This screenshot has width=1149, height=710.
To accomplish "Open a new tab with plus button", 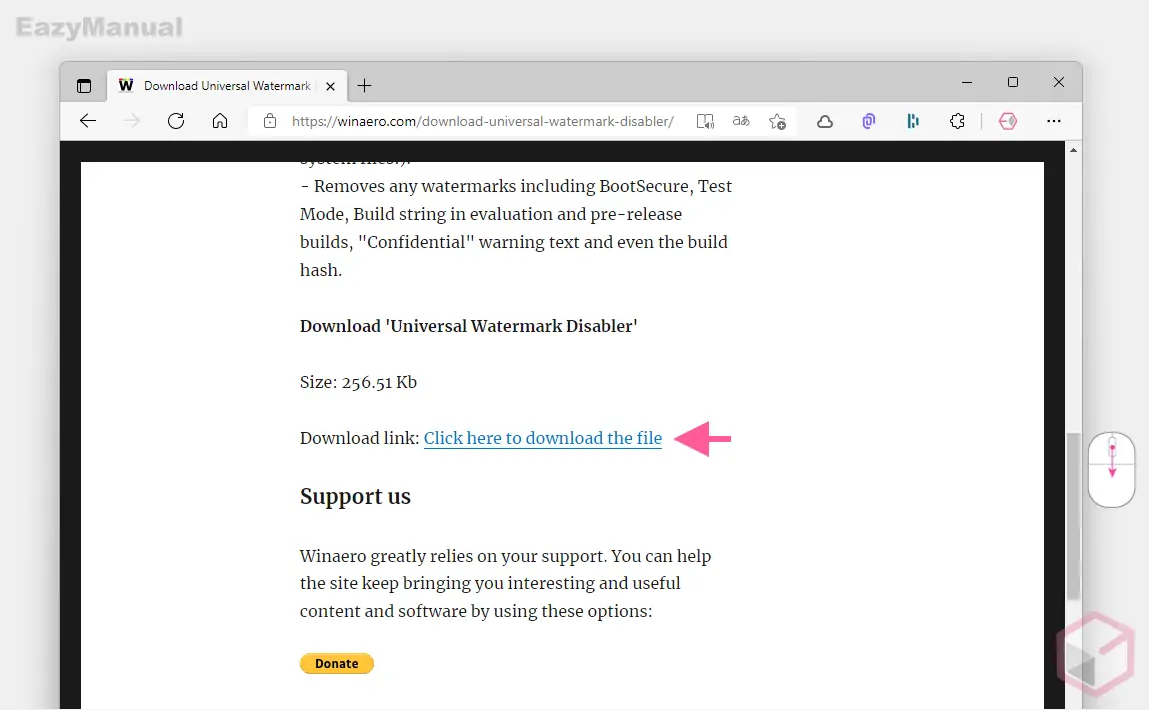I will pos(364,86).
